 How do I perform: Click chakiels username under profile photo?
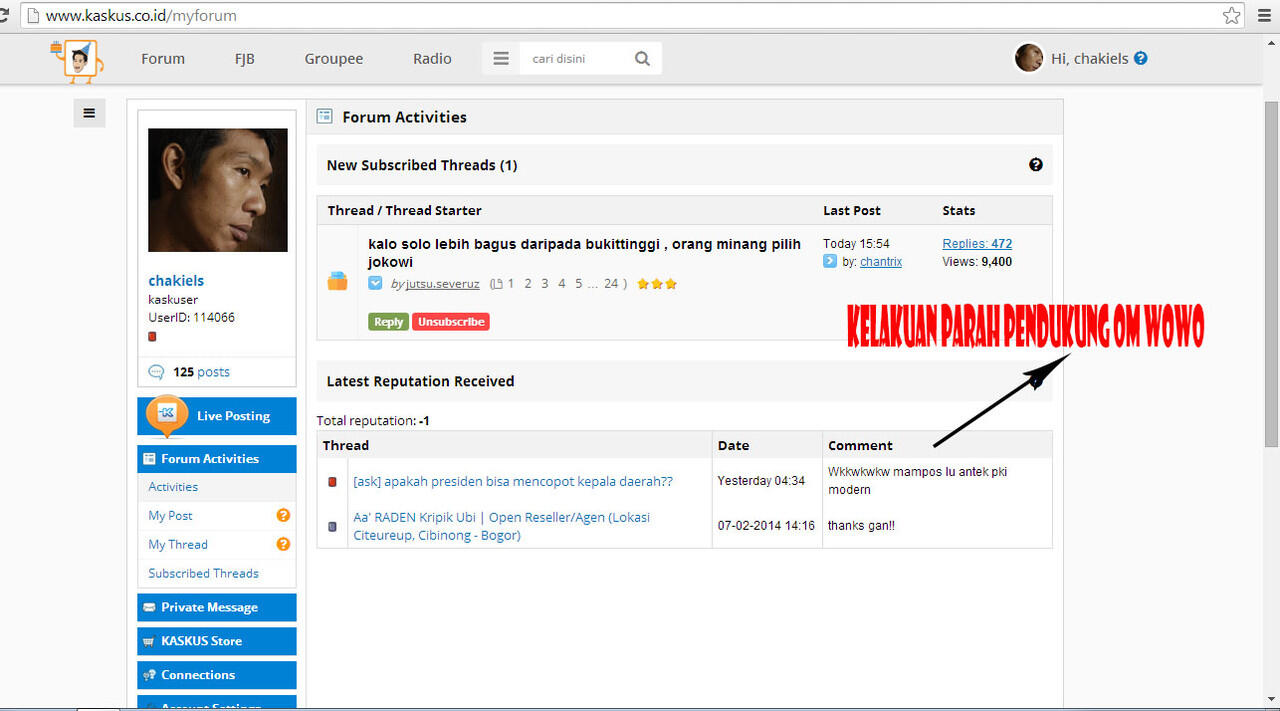click(176, 281)
